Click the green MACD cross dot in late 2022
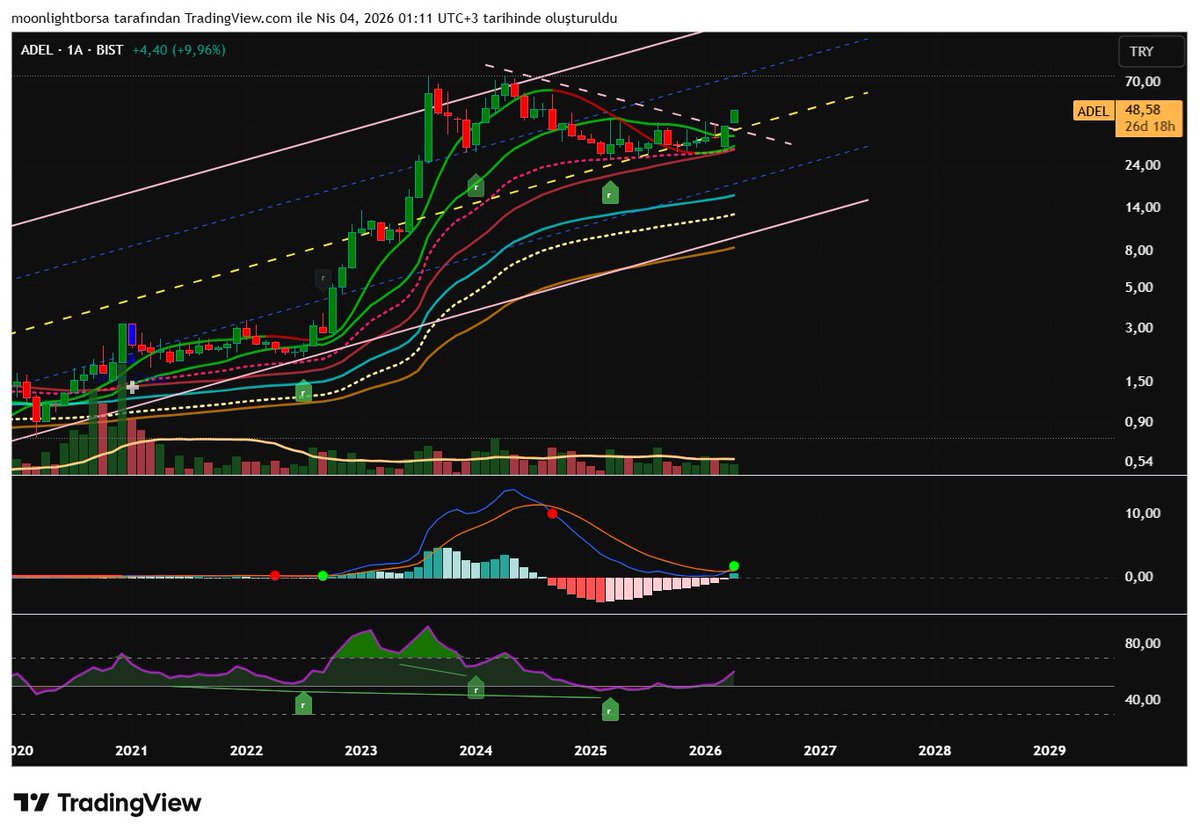1199x838 pixels. (x=323, y=575)
